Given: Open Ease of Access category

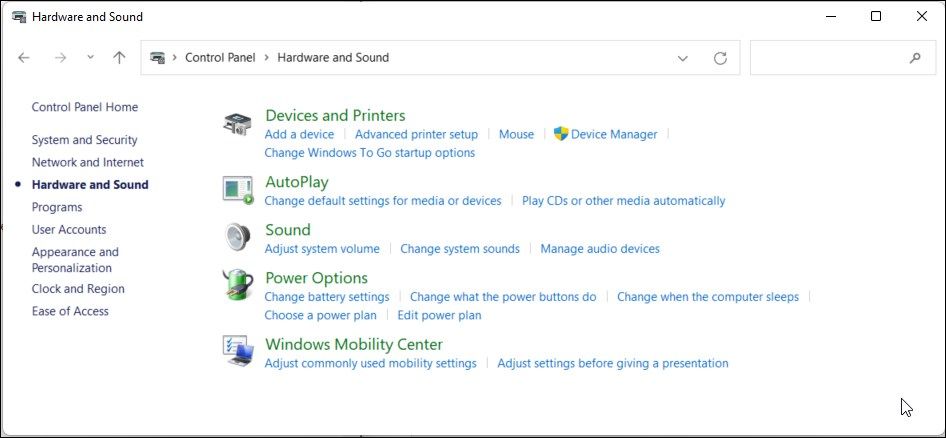Looking at the screenshot, I should click(70, 311).
